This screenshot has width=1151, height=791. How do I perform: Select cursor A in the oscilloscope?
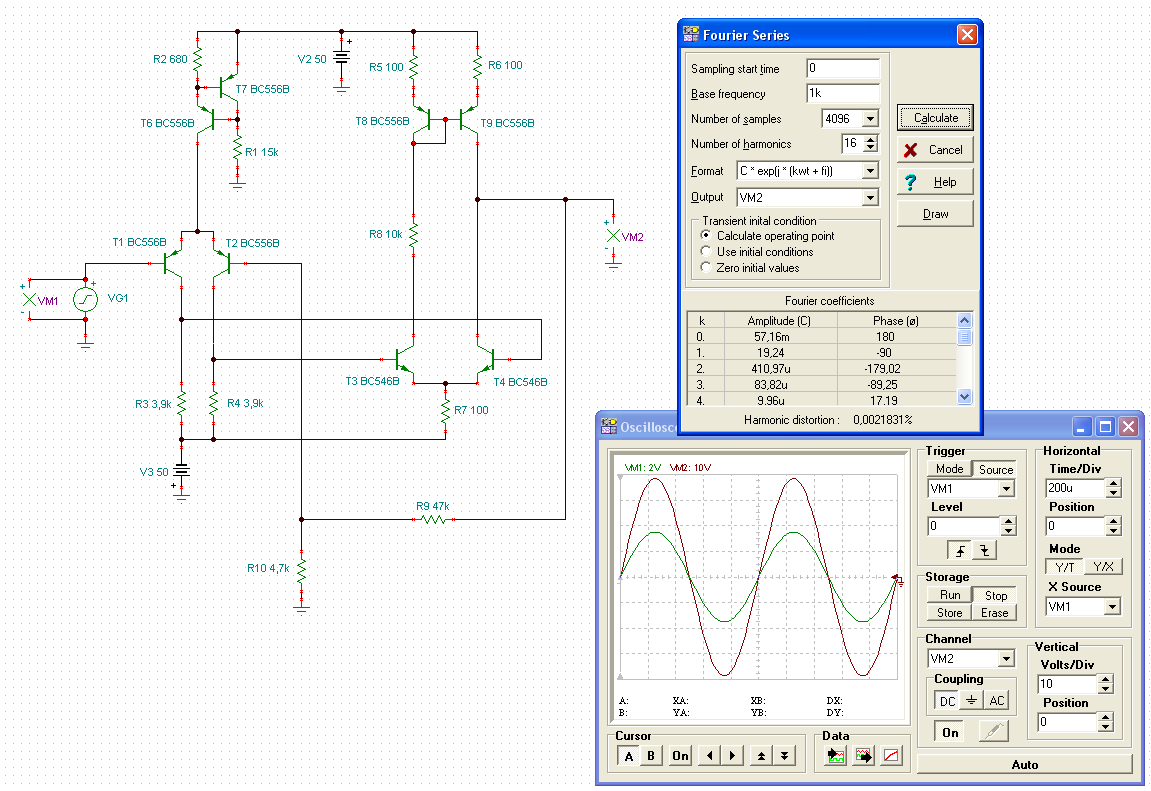(629, 756)
